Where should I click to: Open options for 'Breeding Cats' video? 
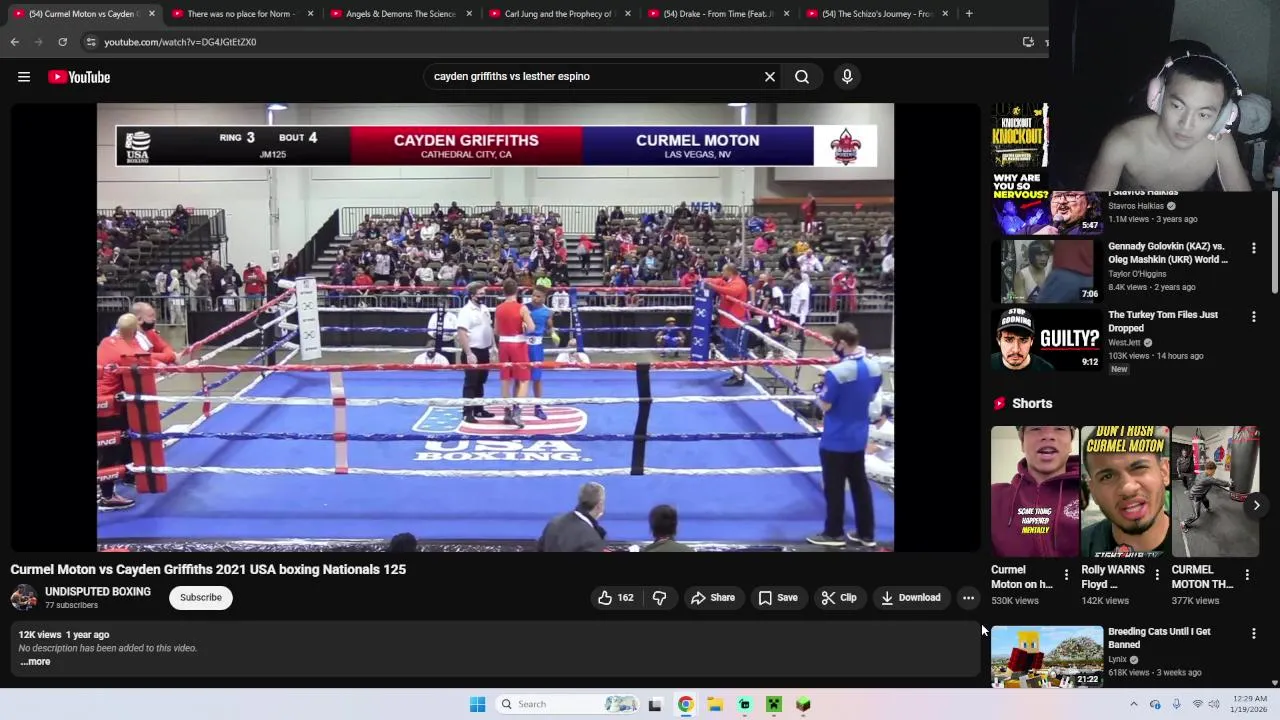(x=1254, y=634)
